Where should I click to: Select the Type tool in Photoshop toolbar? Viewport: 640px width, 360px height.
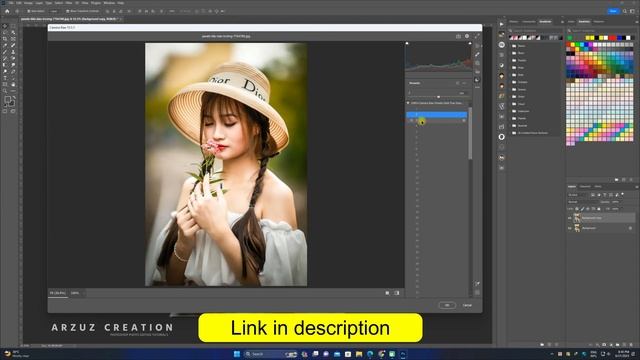click(5, 78)
